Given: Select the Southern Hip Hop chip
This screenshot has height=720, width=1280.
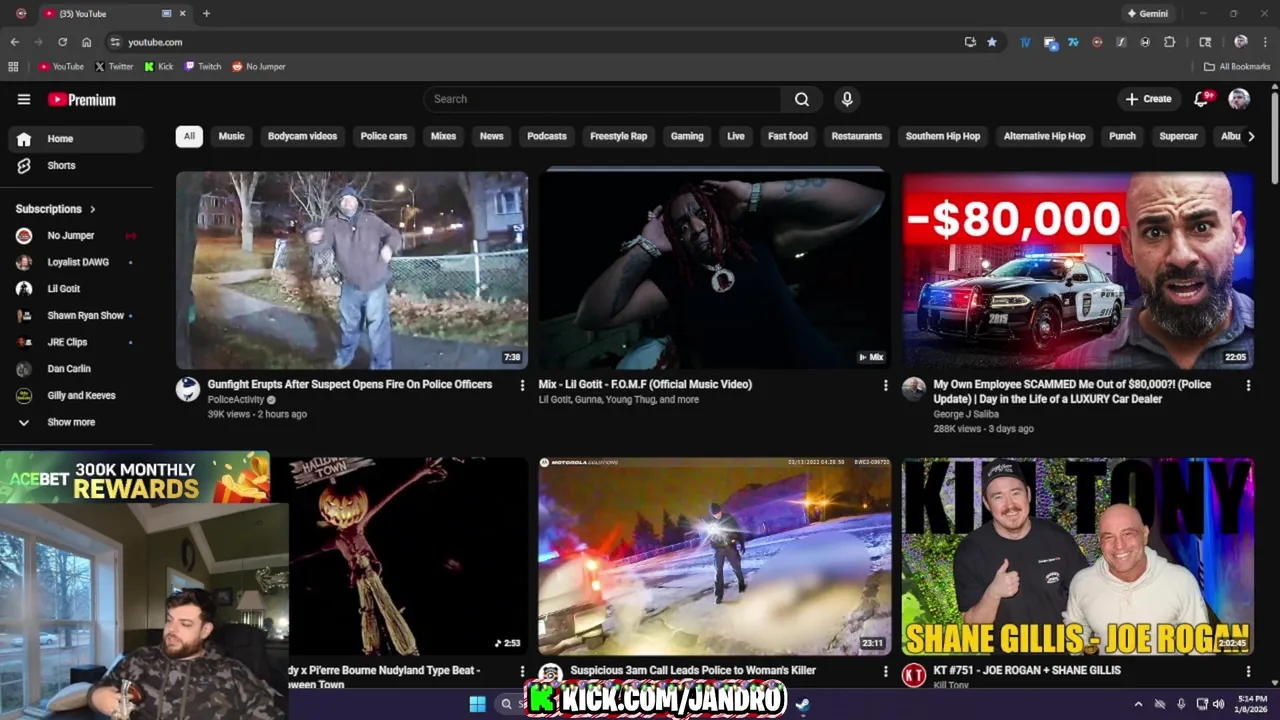Looking at the screenshot, I should [x=943, y=136].
